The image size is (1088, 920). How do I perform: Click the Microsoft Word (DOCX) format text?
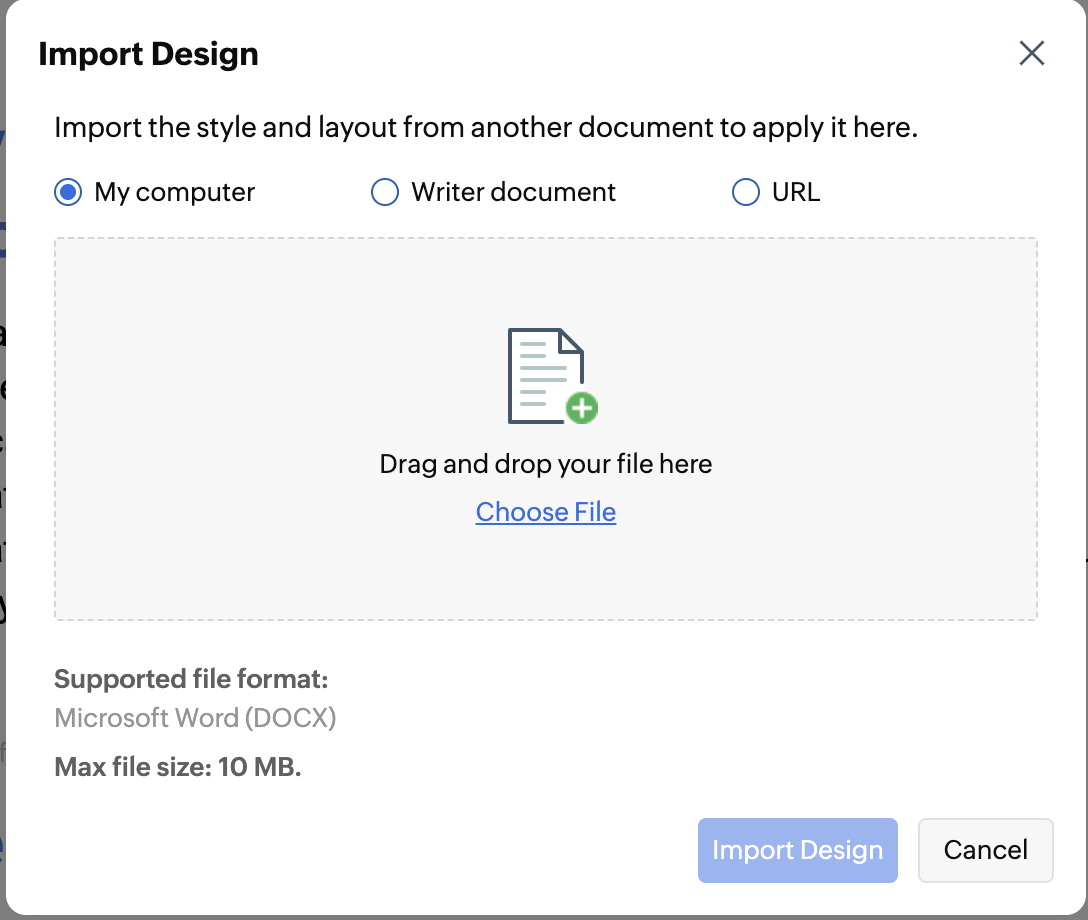(x=195, y=718)
